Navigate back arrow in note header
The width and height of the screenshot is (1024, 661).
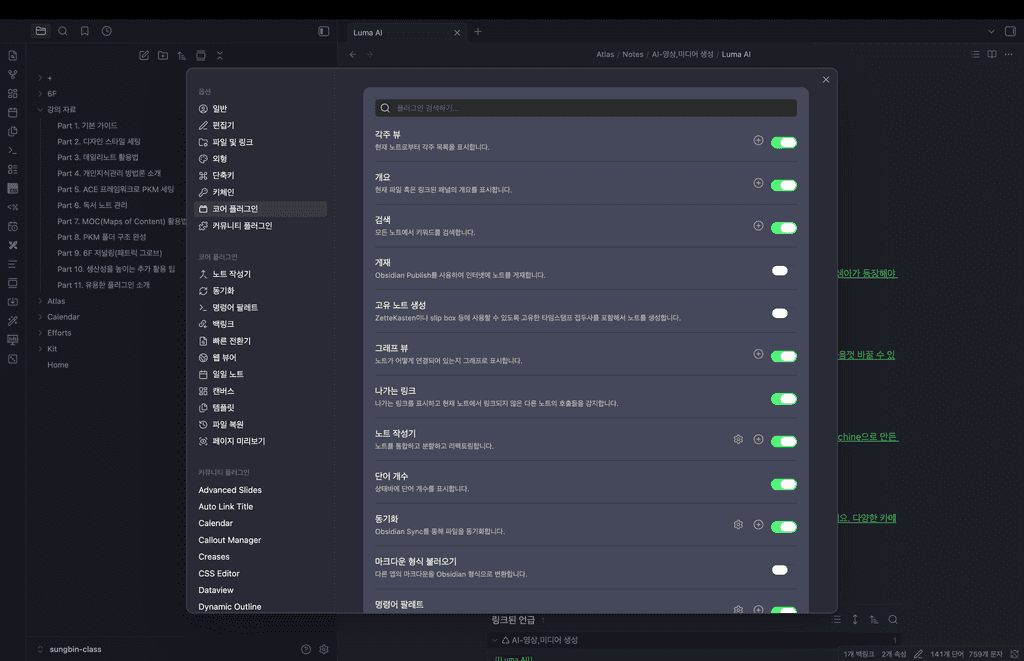pyautogui.click(x=353, y=54)
